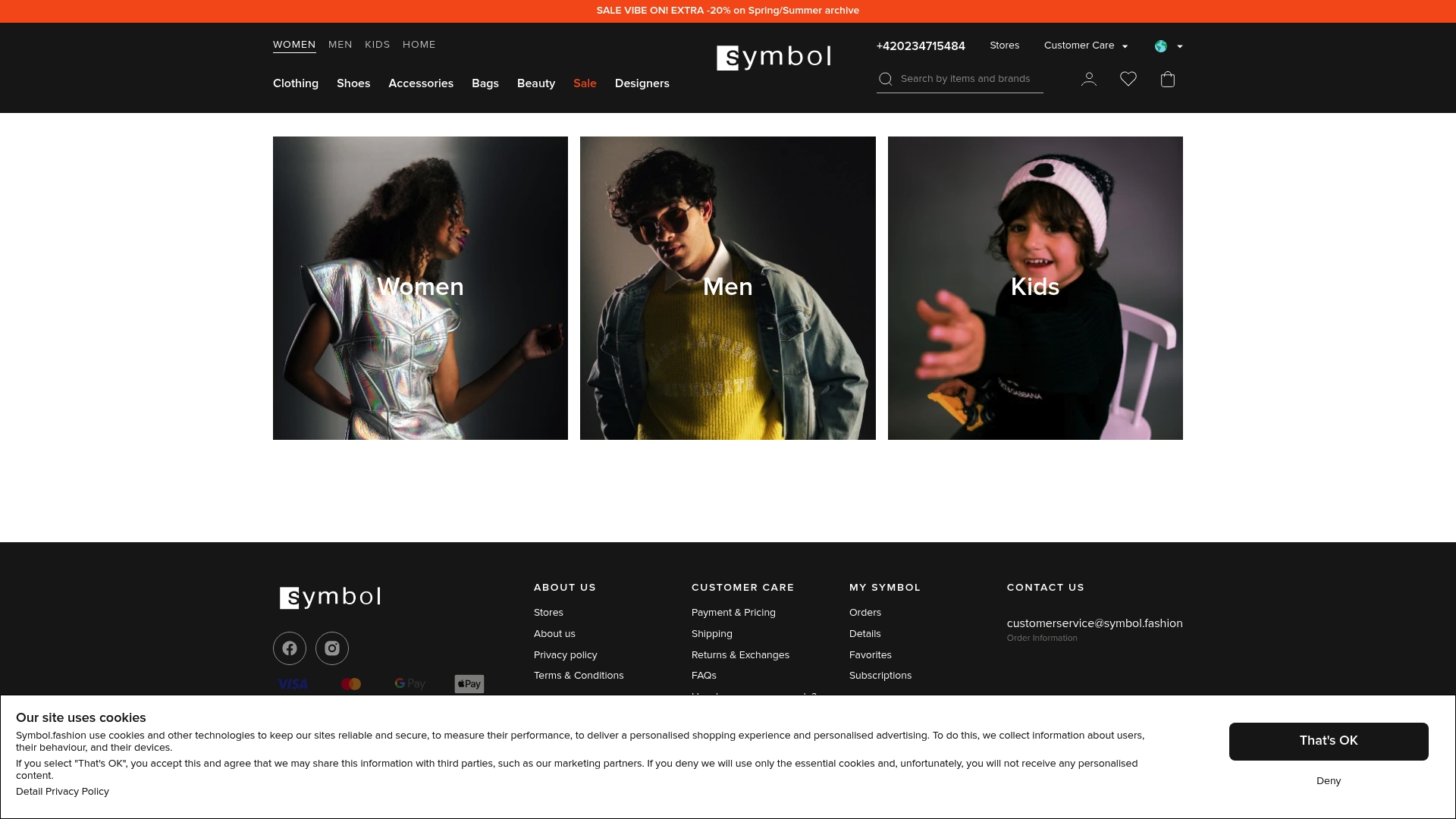Switch to the KIDS section tab

click(377, 45)
